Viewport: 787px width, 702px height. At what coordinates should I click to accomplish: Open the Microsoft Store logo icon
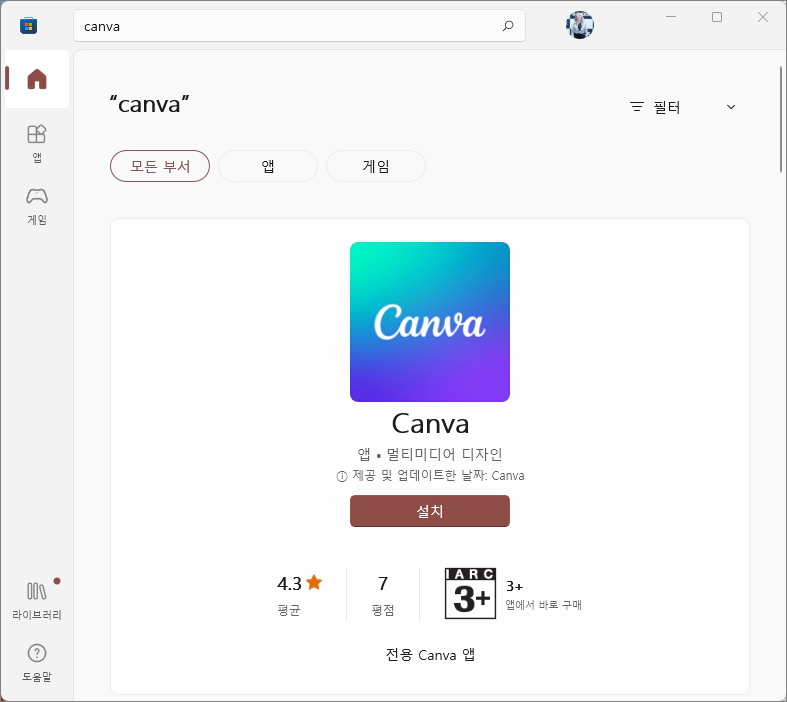[x=29, y=26]
